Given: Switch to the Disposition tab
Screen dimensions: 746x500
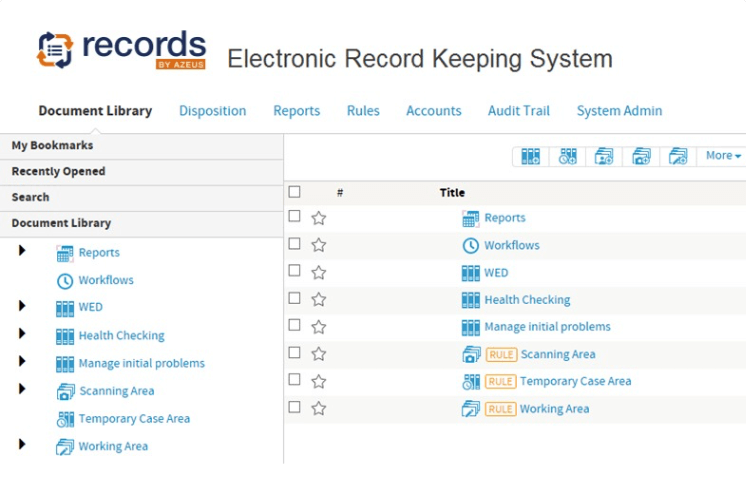Looking at the screenshot, I should pos(212,111).
